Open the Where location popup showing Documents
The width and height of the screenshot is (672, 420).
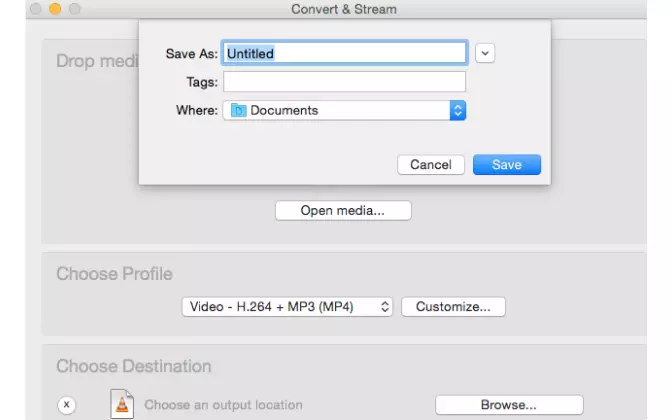tap(344, 111)
